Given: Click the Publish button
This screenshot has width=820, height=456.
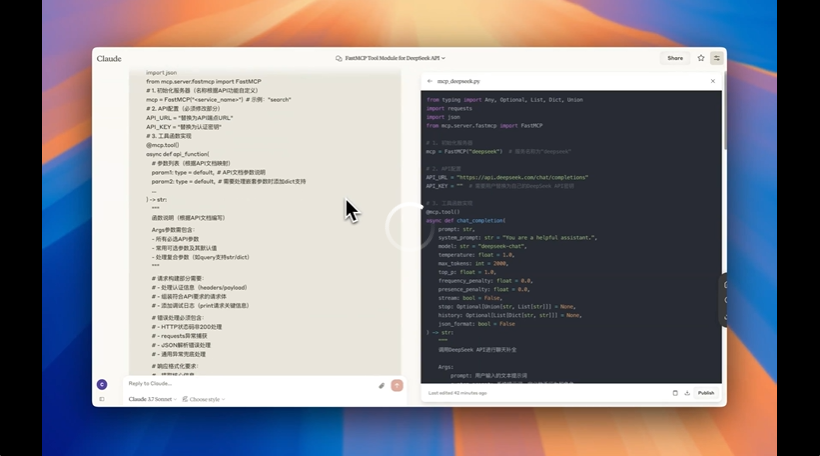Looking at the screenshot, I should point(705,393).
